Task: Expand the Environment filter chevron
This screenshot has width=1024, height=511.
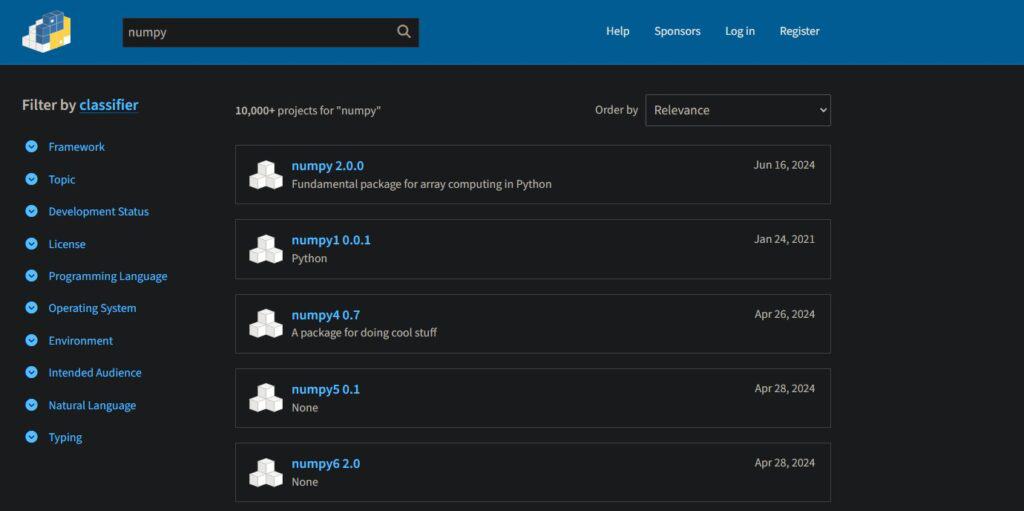Action: click(31, 340)
